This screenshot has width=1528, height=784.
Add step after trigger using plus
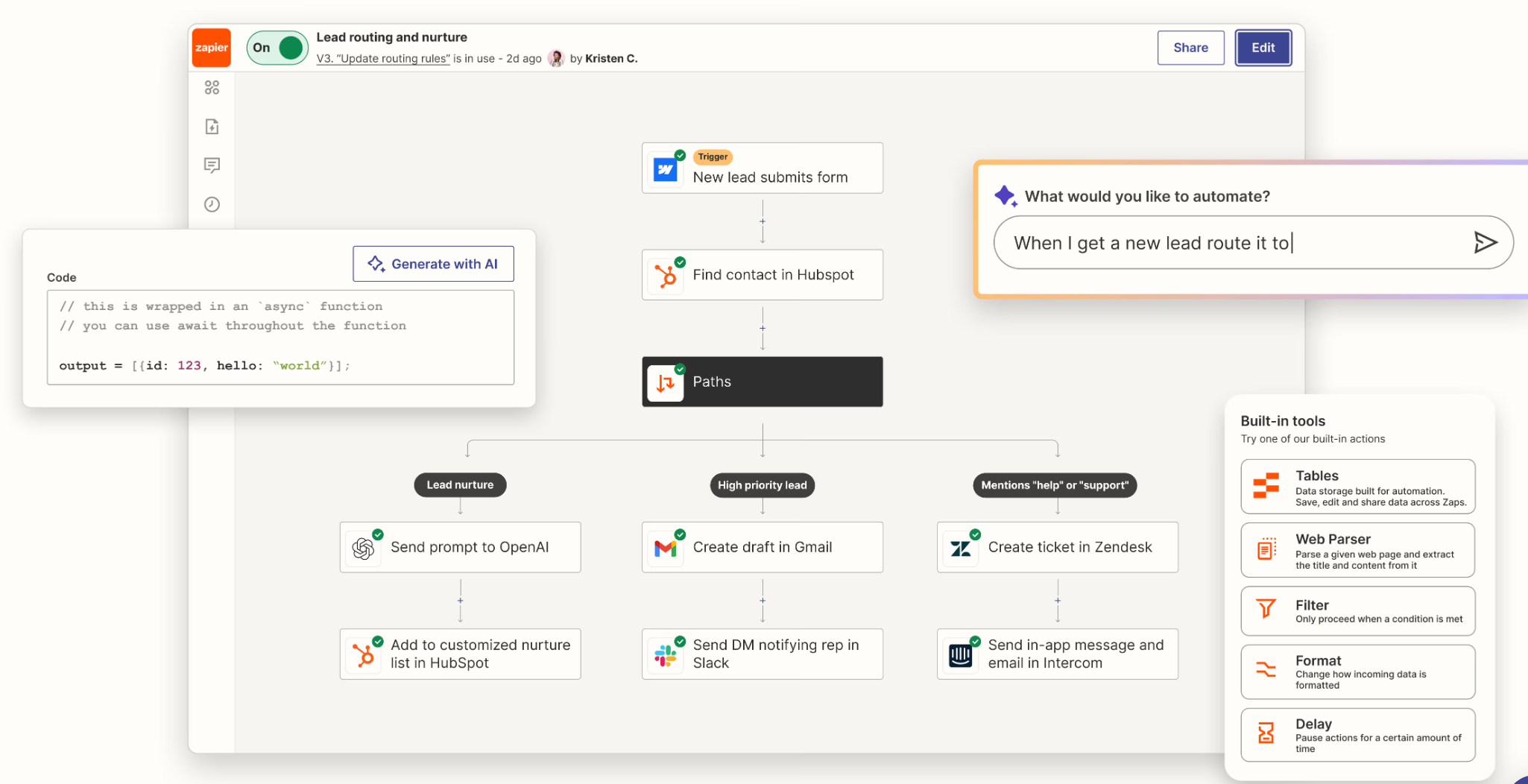(x=763, y=221)
